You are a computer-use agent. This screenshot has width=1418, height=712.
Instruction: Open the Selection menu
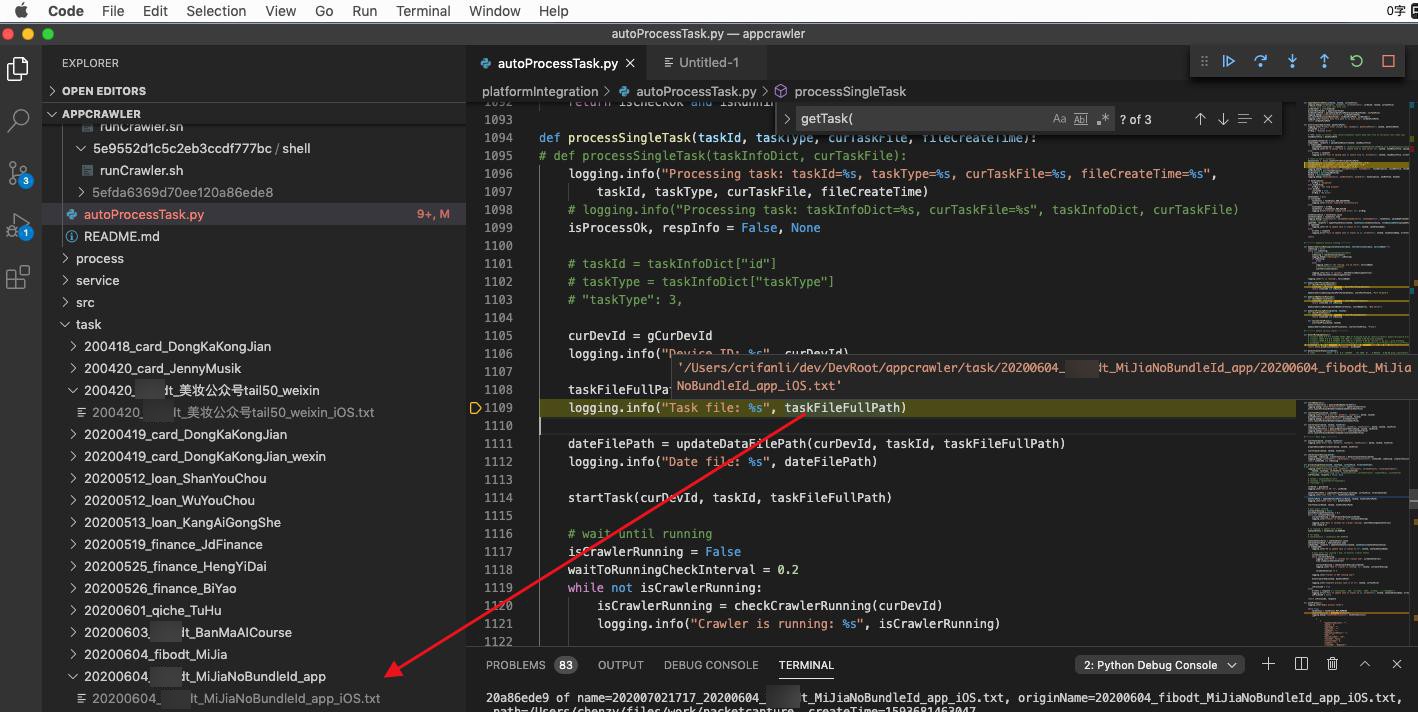tap(216, 11)
